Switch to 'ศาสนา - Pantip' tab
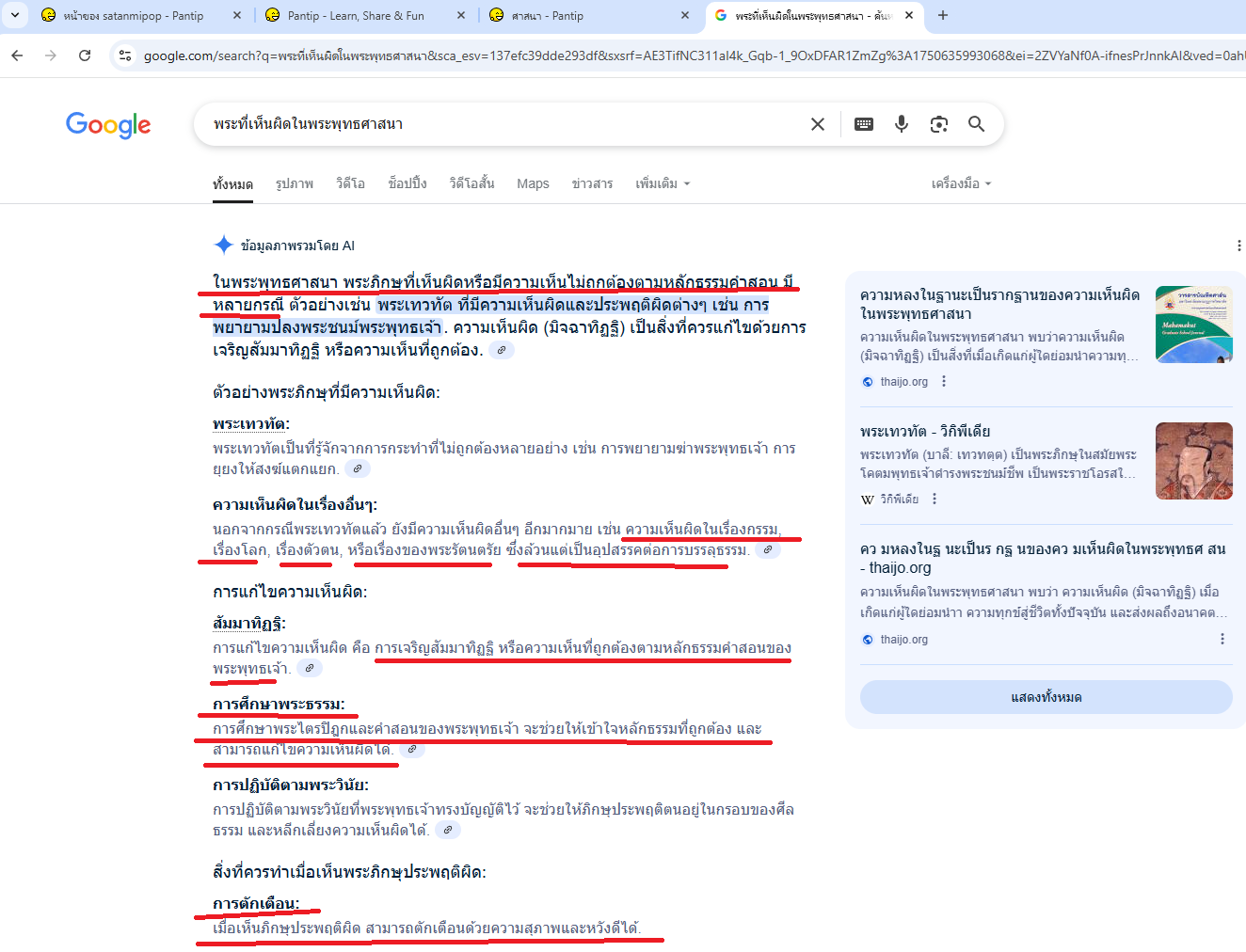1246x952 pixels. point(580,15)
